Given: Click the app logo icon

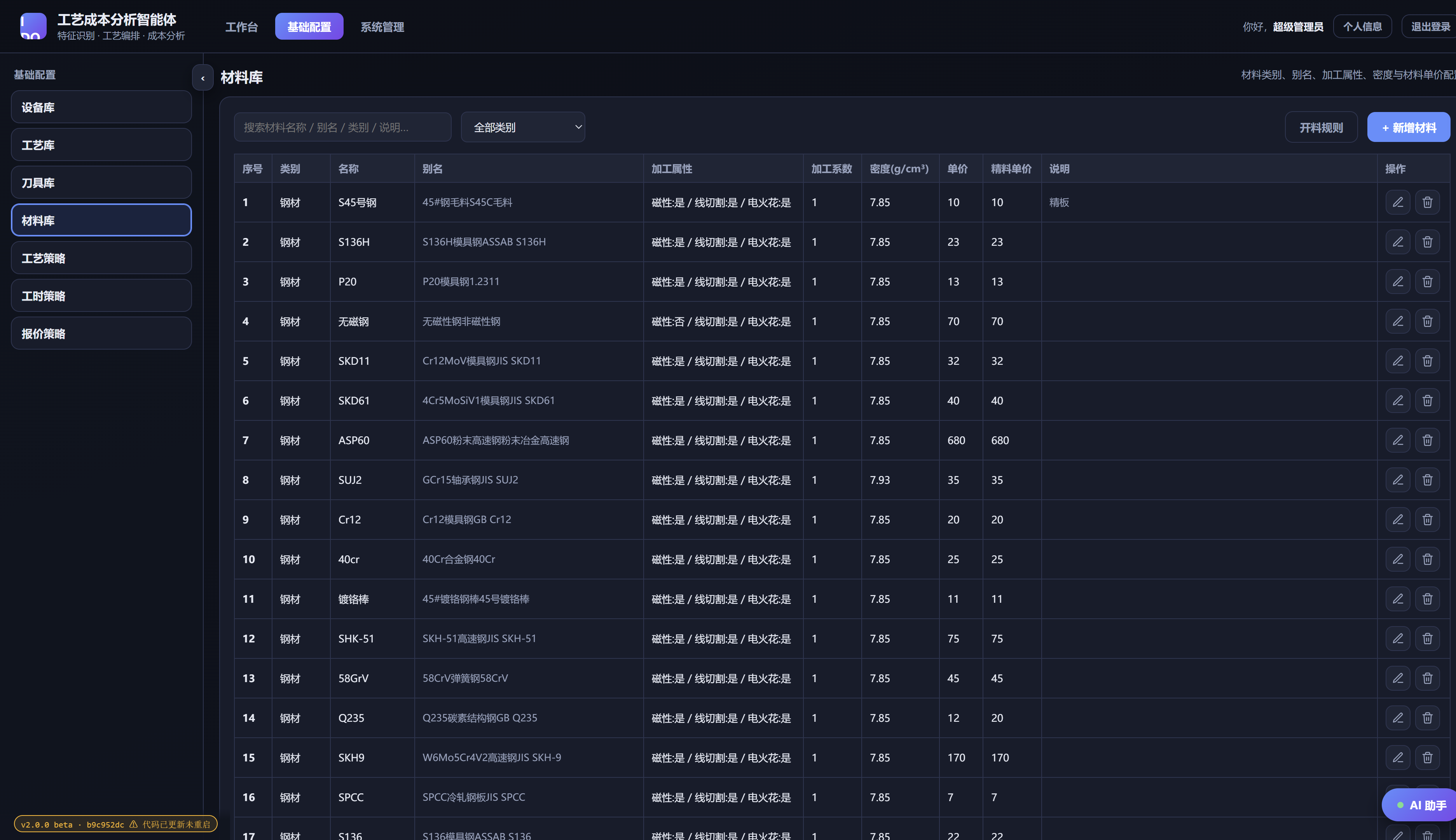Looking at the screenshot, I should 33,26.
